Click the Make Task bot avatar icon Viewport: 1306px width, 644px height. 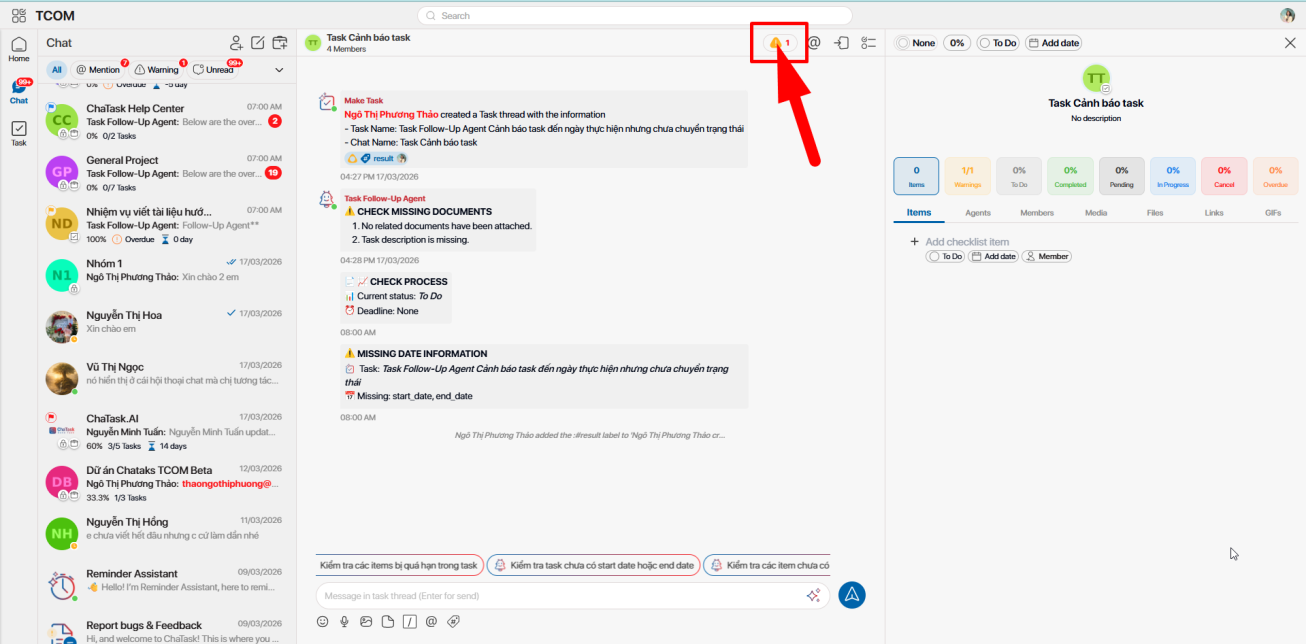tap(327, 102)
